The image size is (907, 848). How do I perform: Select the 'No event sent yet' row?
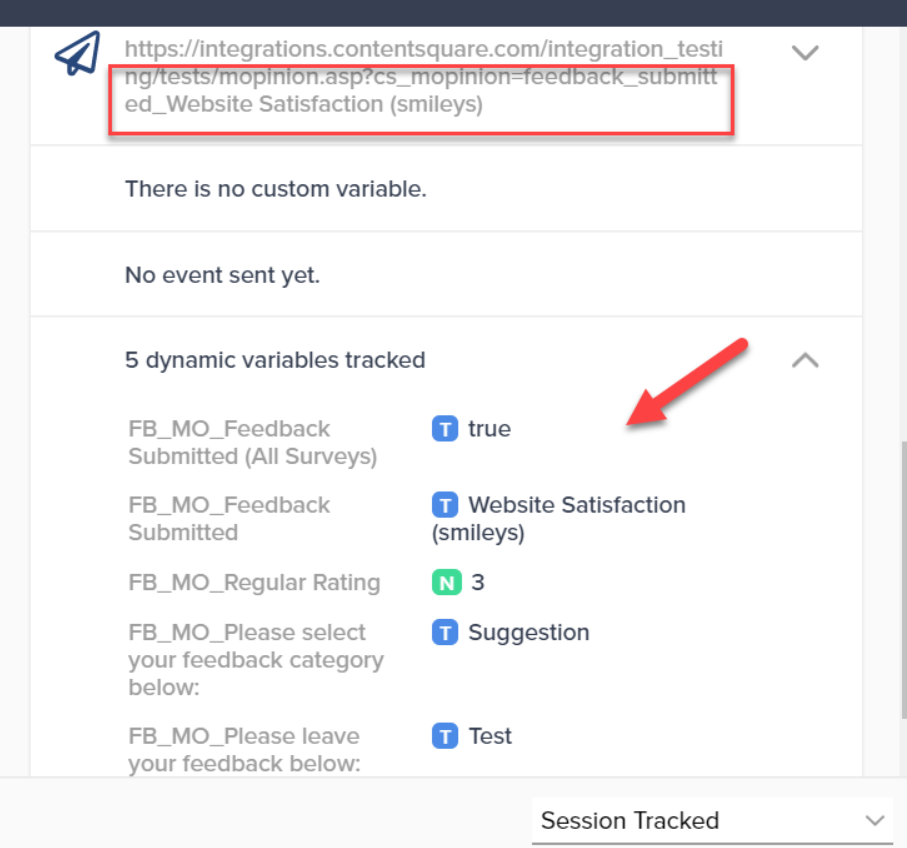click(446, 275)
